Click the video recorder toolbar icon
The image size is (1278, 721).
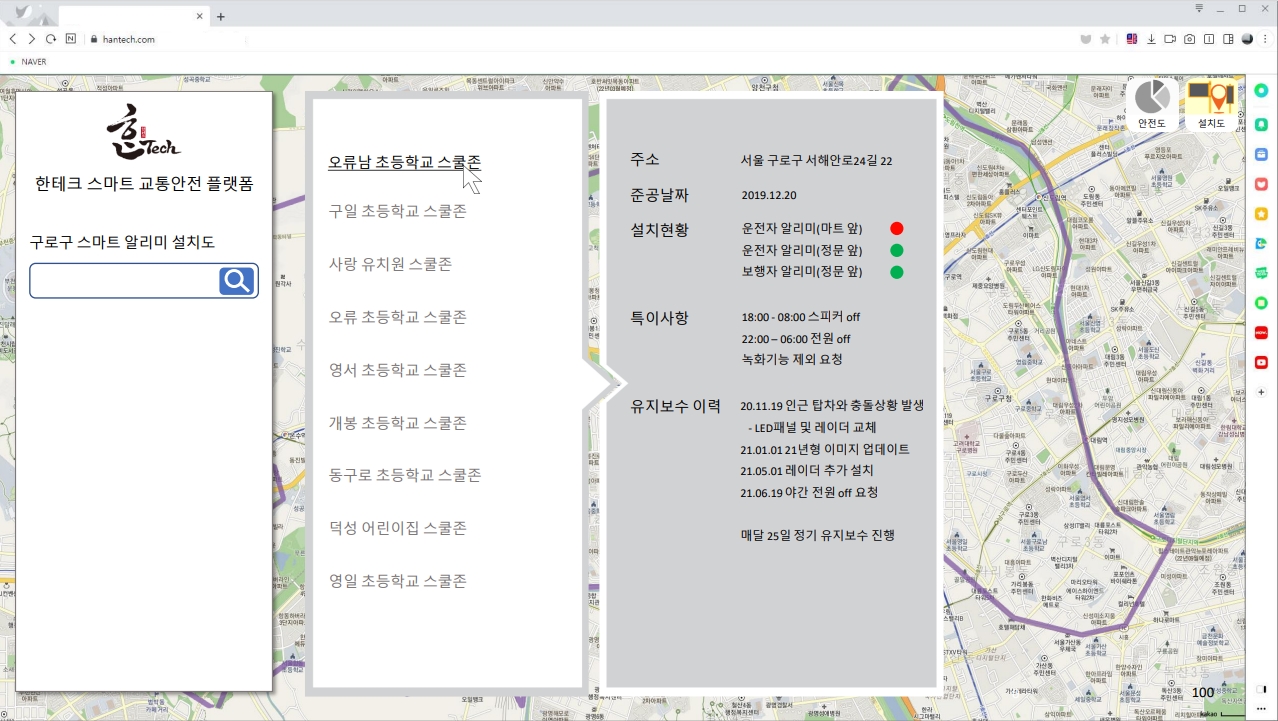pyautogui.click(x=1170, y=39)
